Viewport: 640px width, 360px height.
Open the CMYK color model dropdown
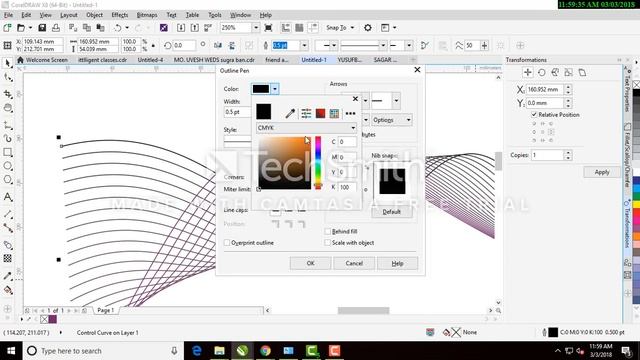307,128
